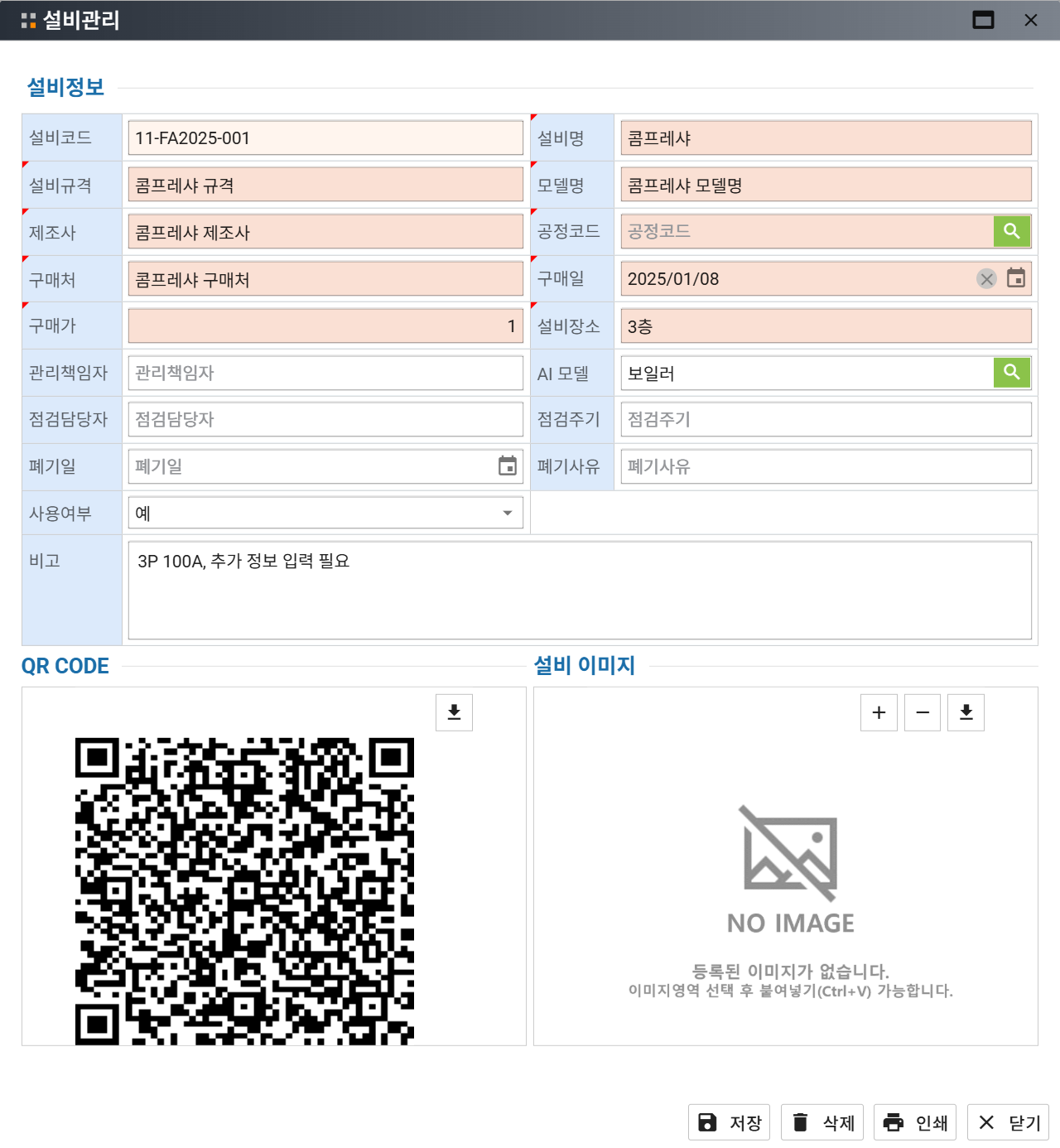Click the 설비관리 grid icon in title bar
1060x1148 pixels.
click(29, 21)
